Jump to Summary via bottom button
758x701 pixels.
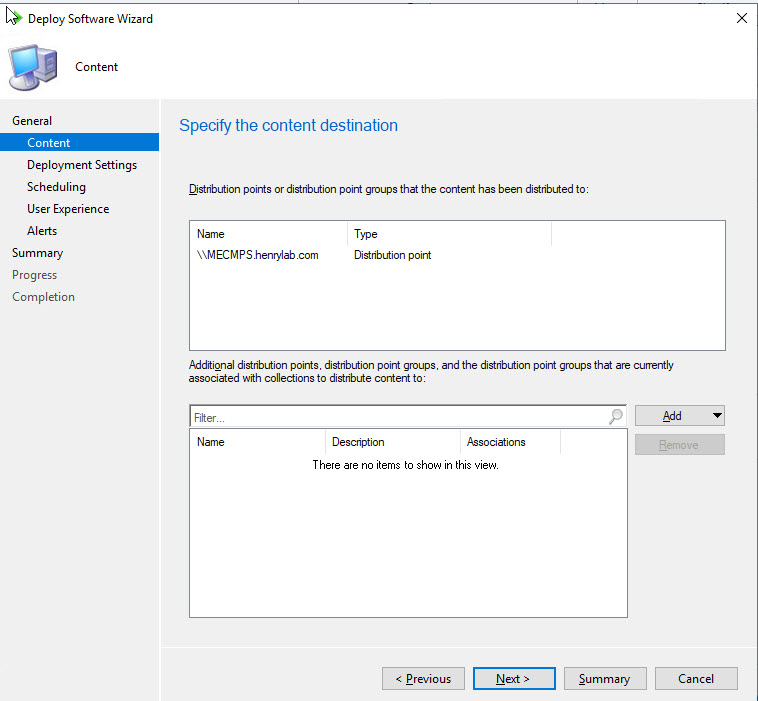coord(604,679)
